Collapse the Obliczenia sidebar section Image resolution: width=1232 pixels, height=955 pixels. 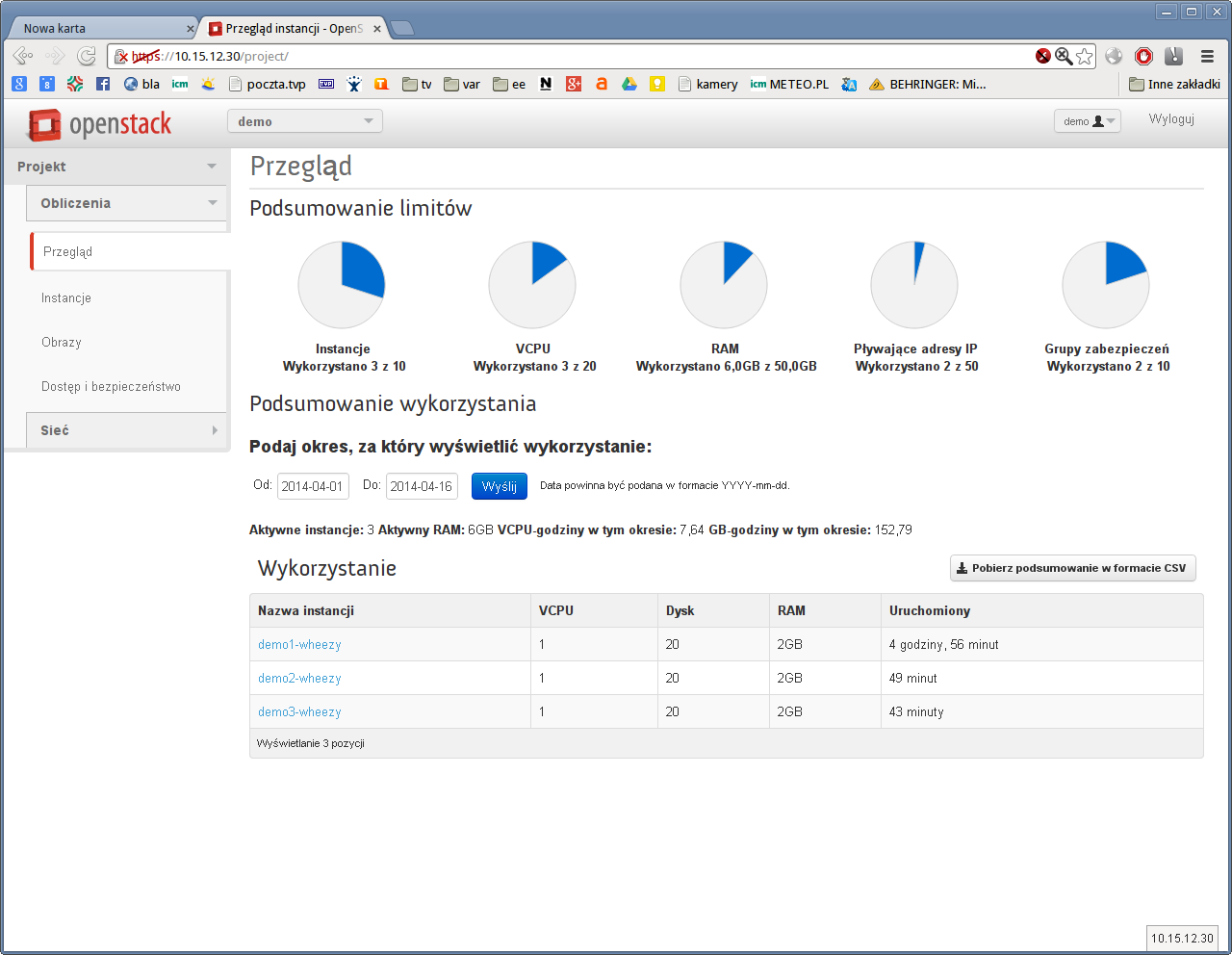(126, 203)
